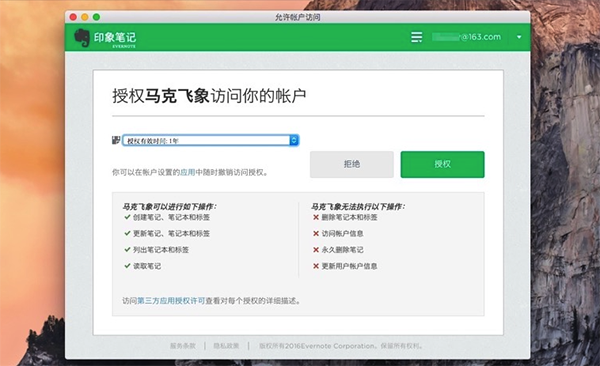This screenshot has height=366, width=600.
Task: Click the check mark beside 创建笔记、笔记本和标签
Action: pos(127,217)
